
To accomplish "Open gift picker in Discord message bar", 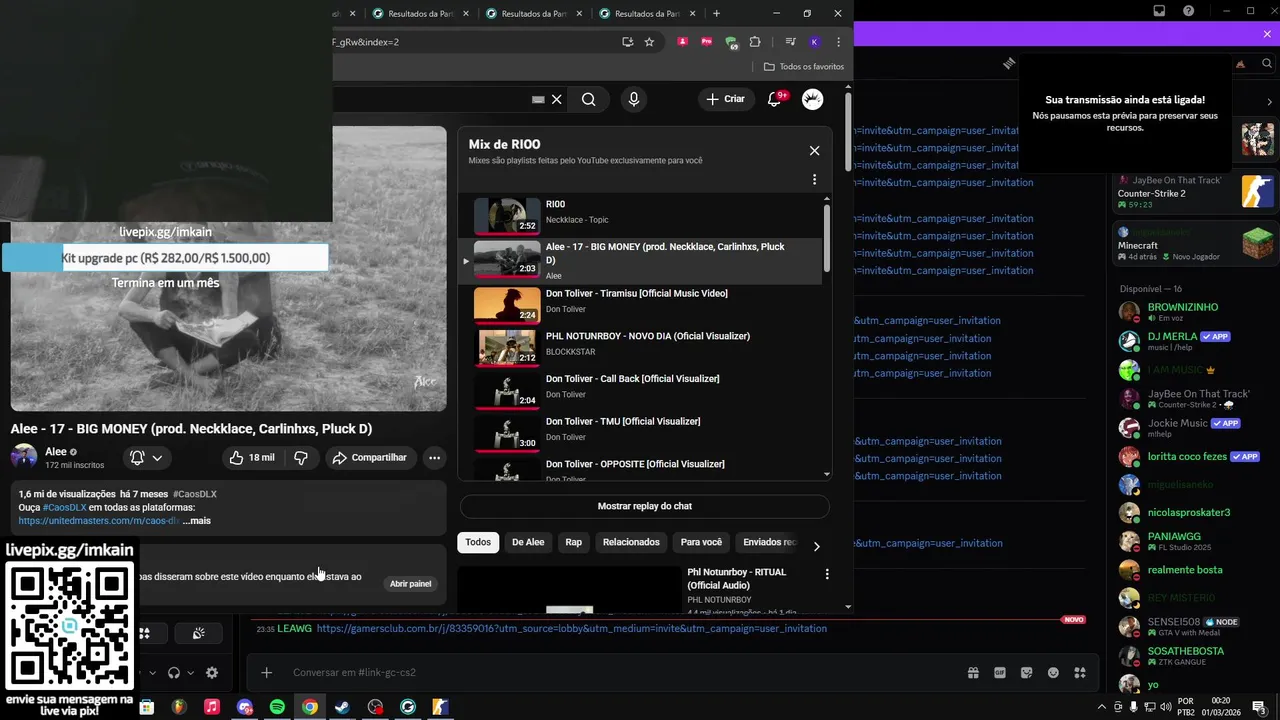I will [x=973, y=673].
